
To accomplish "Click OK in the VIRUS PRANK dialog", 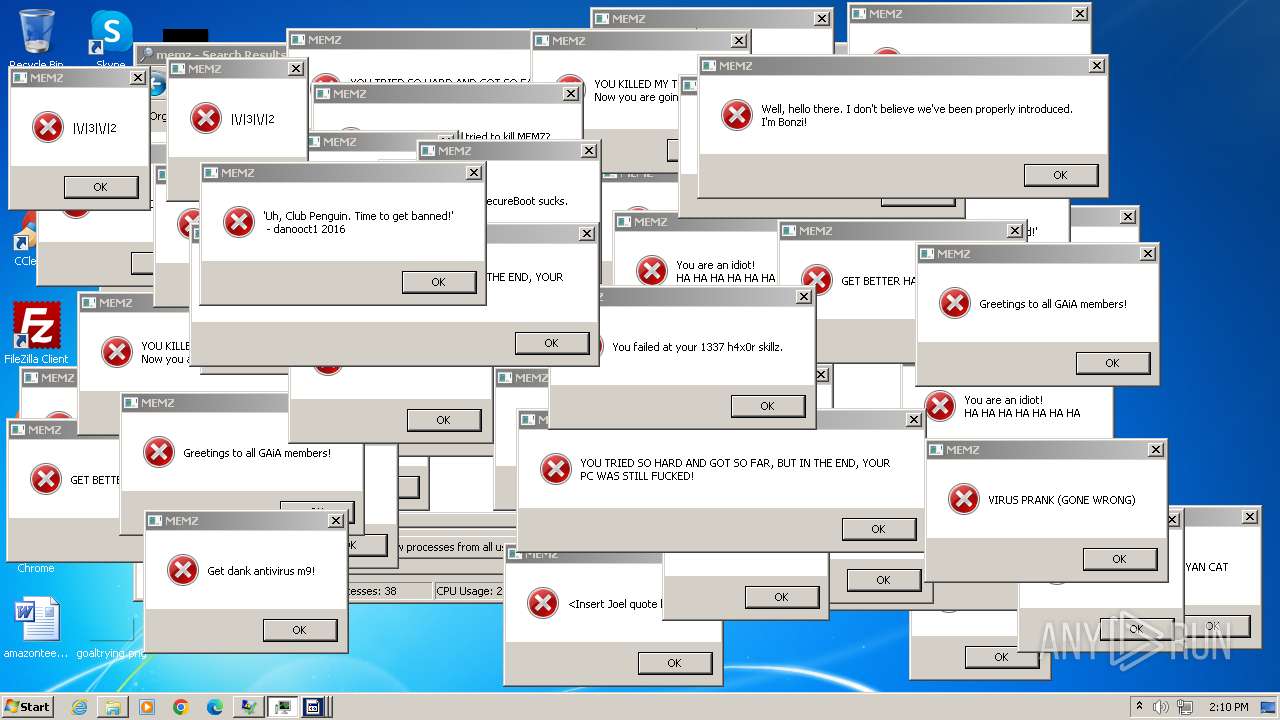I will pos(1120,559).
